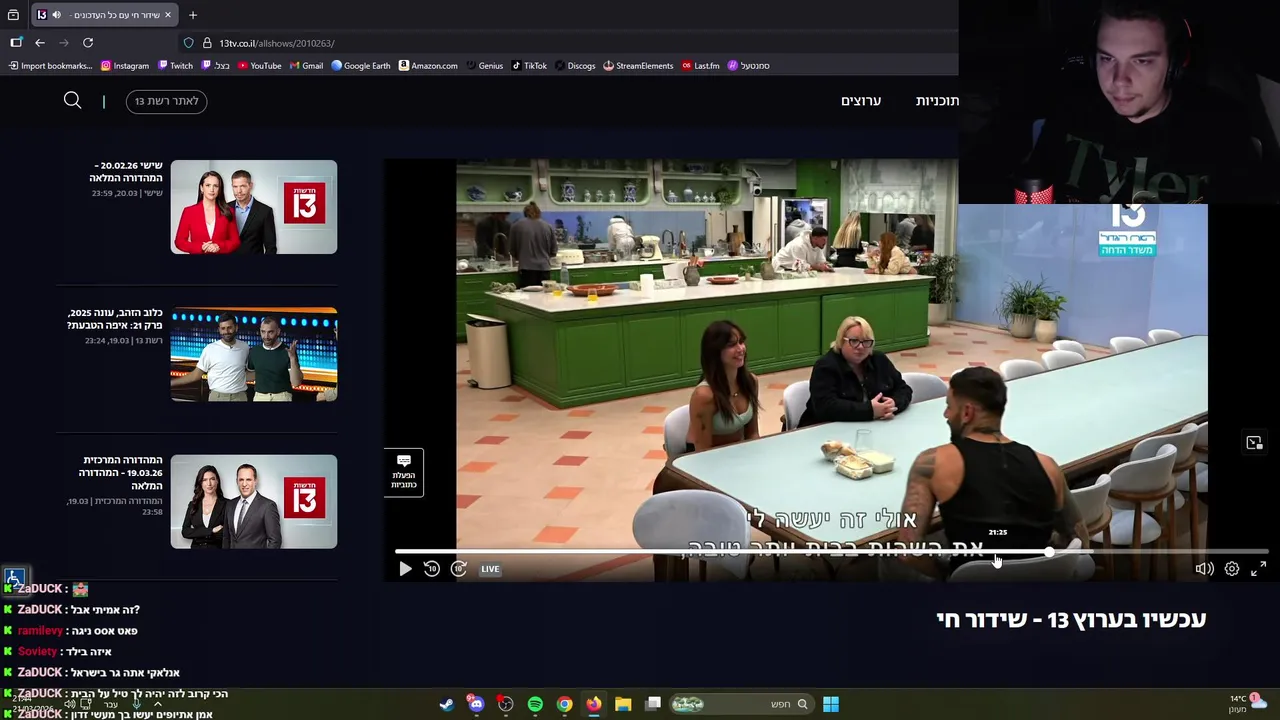Go back in the browser
1280x720 pixels.
point(40,43)
